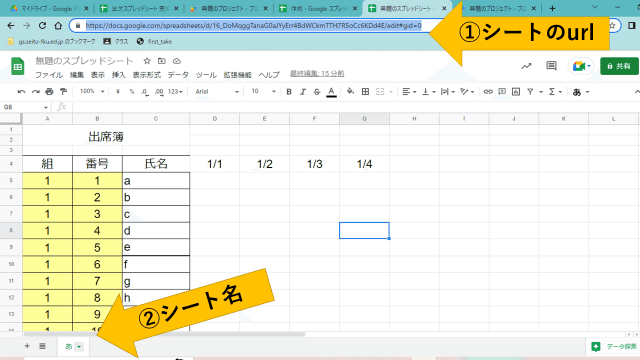This screenshot has height=360, width=640.
Task: Apply currency yen format
Action: (x=118, y=92)
